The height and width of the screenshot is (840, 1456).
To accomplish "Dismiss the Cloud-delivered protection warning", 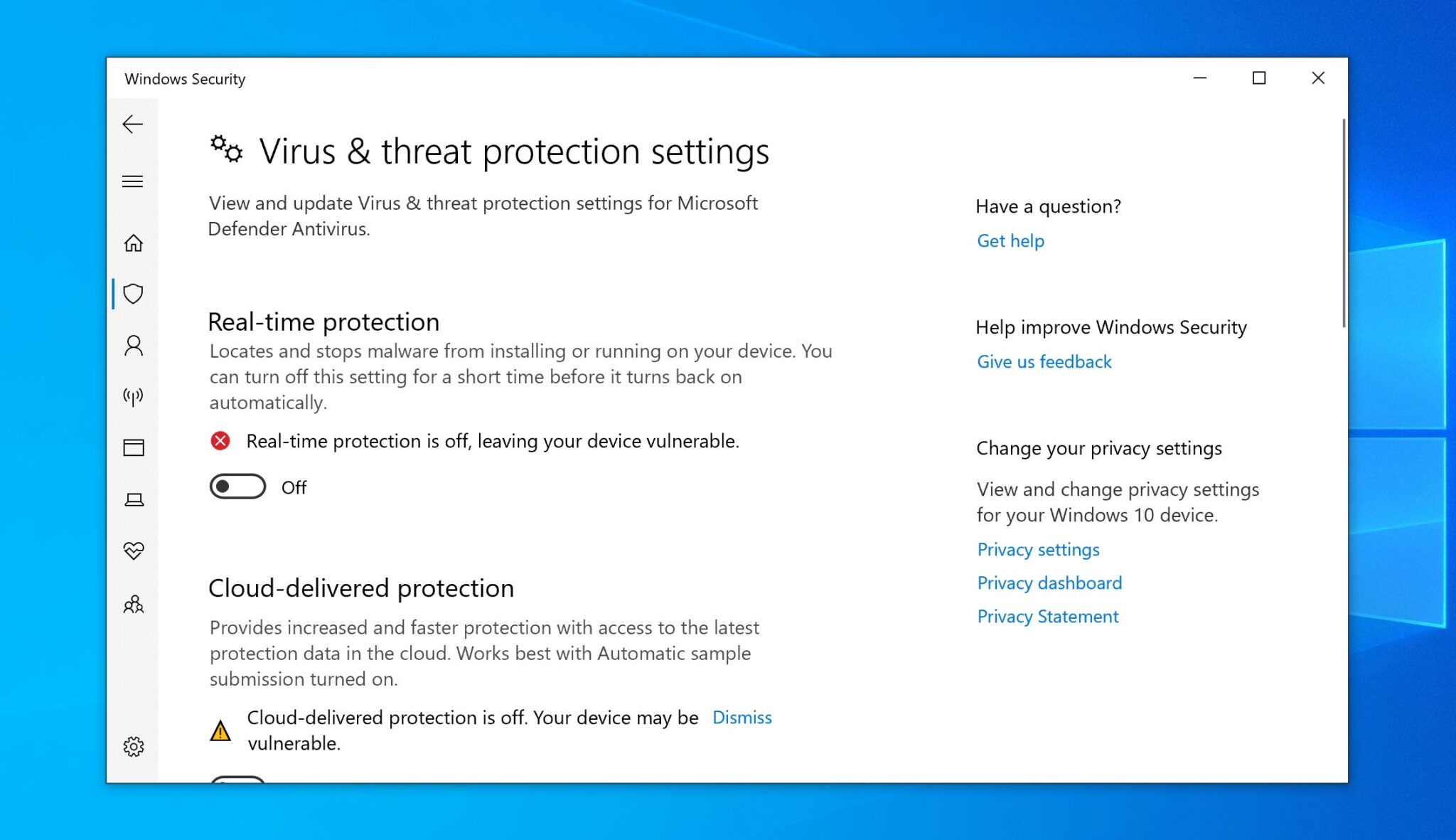I will coord(742,717).
